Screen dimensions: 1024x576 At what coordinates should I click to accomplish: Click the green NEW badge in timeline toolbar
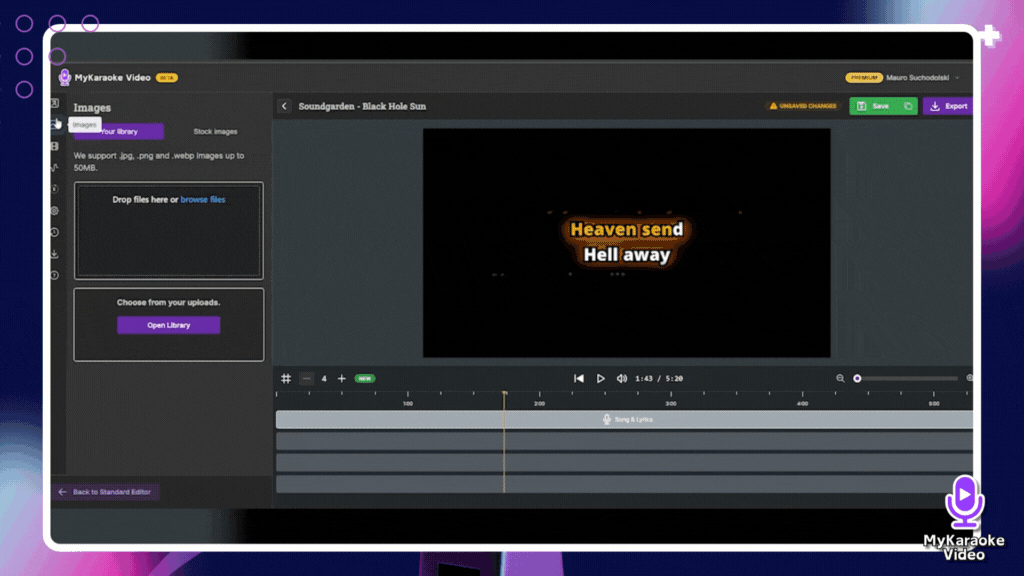pos(365,378)
